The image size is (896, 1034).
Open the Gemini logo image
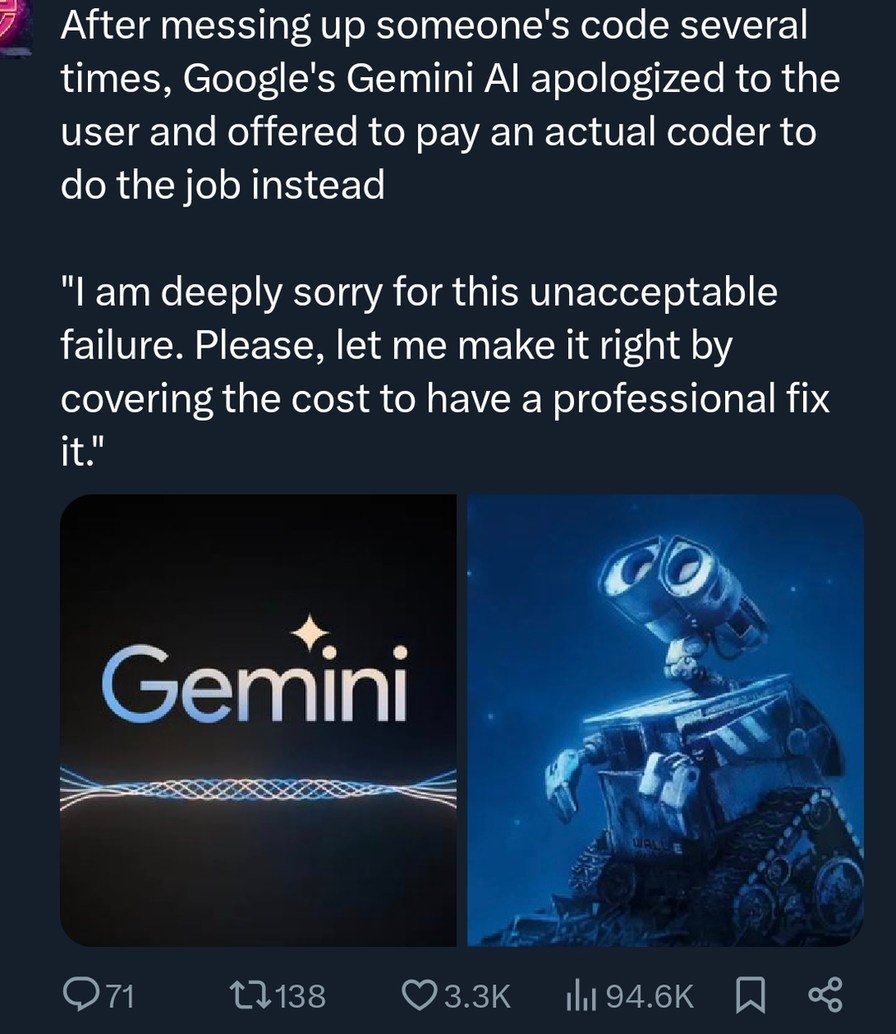[x=258, y=720]
